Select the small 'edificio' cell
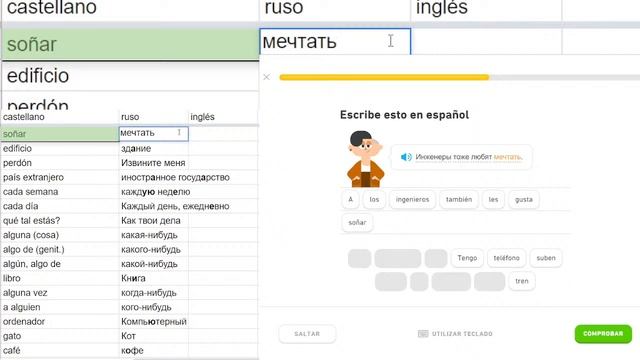640x360 pixels. [60, 149]
